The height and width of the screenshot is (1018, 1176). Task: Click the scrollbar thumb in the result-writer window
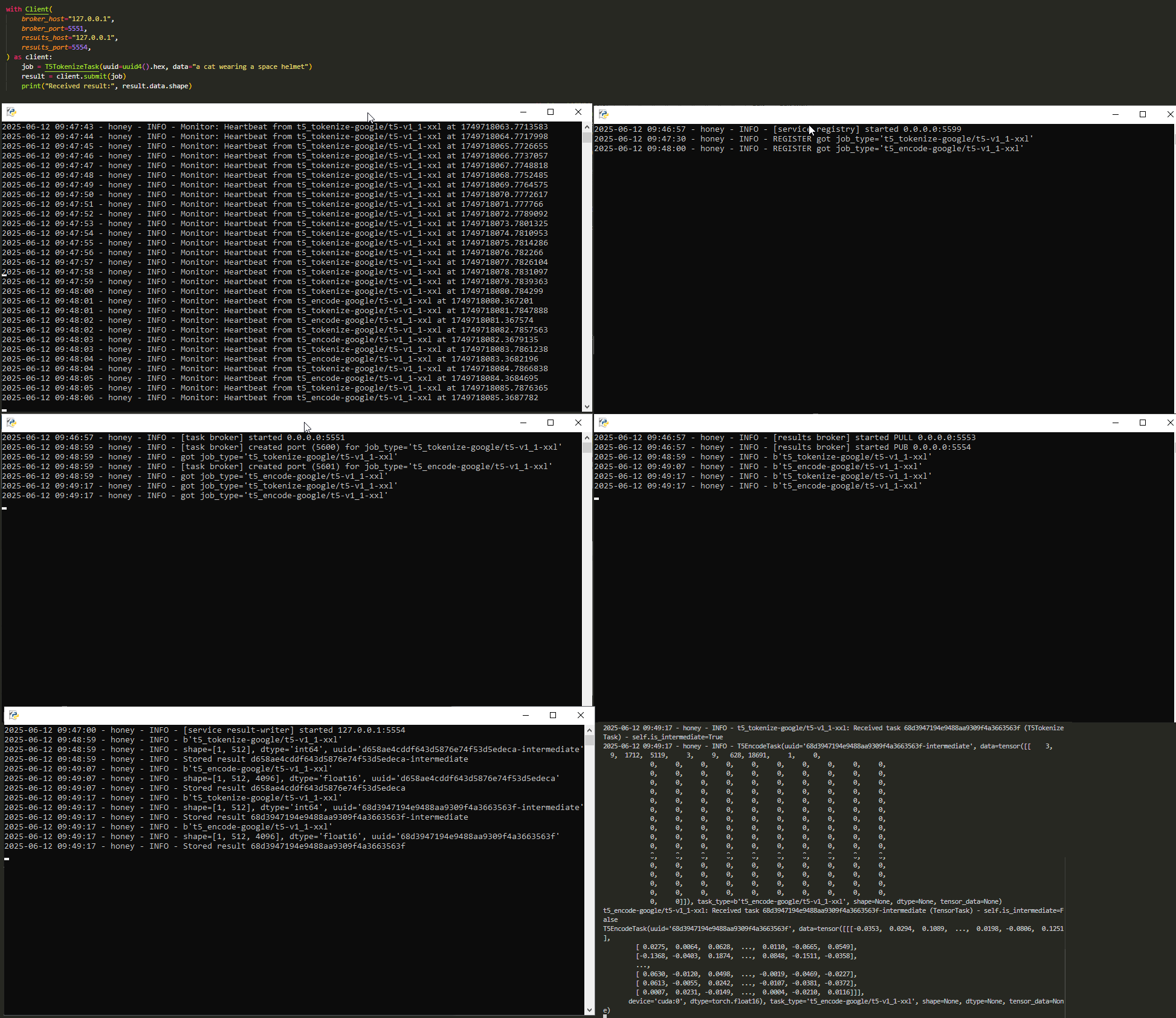coord(589,740)
